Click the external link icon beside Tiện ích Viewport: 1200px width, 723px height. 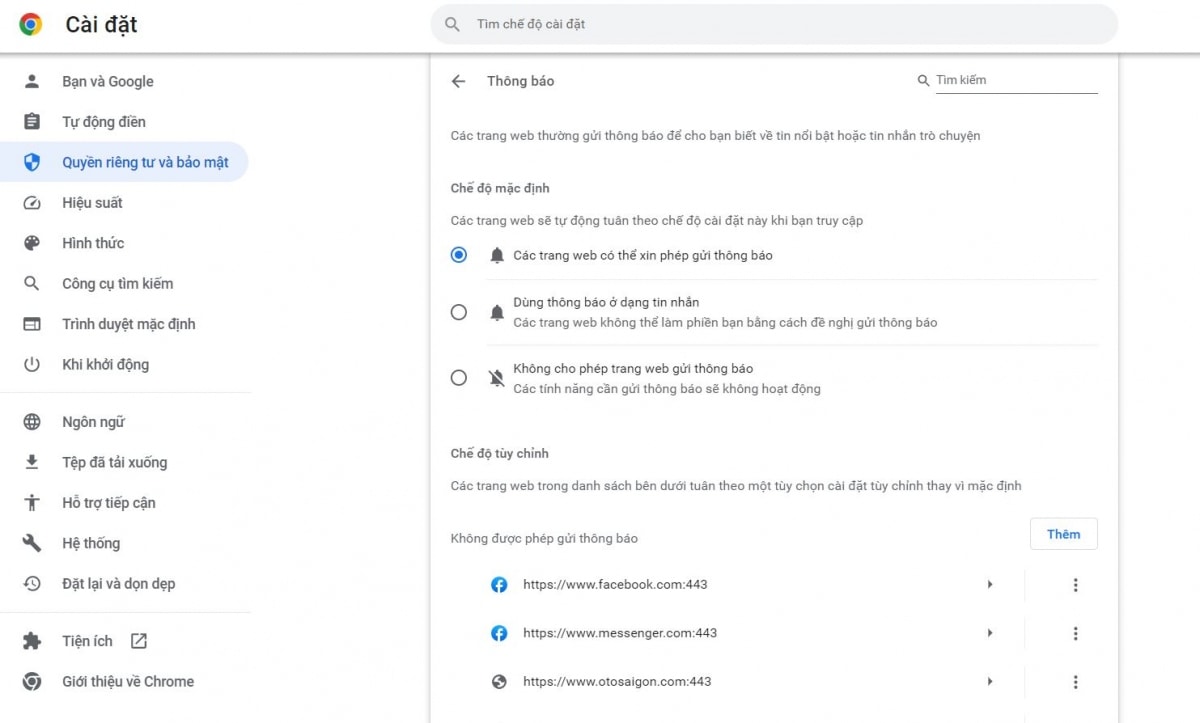(x=139, y=641)
